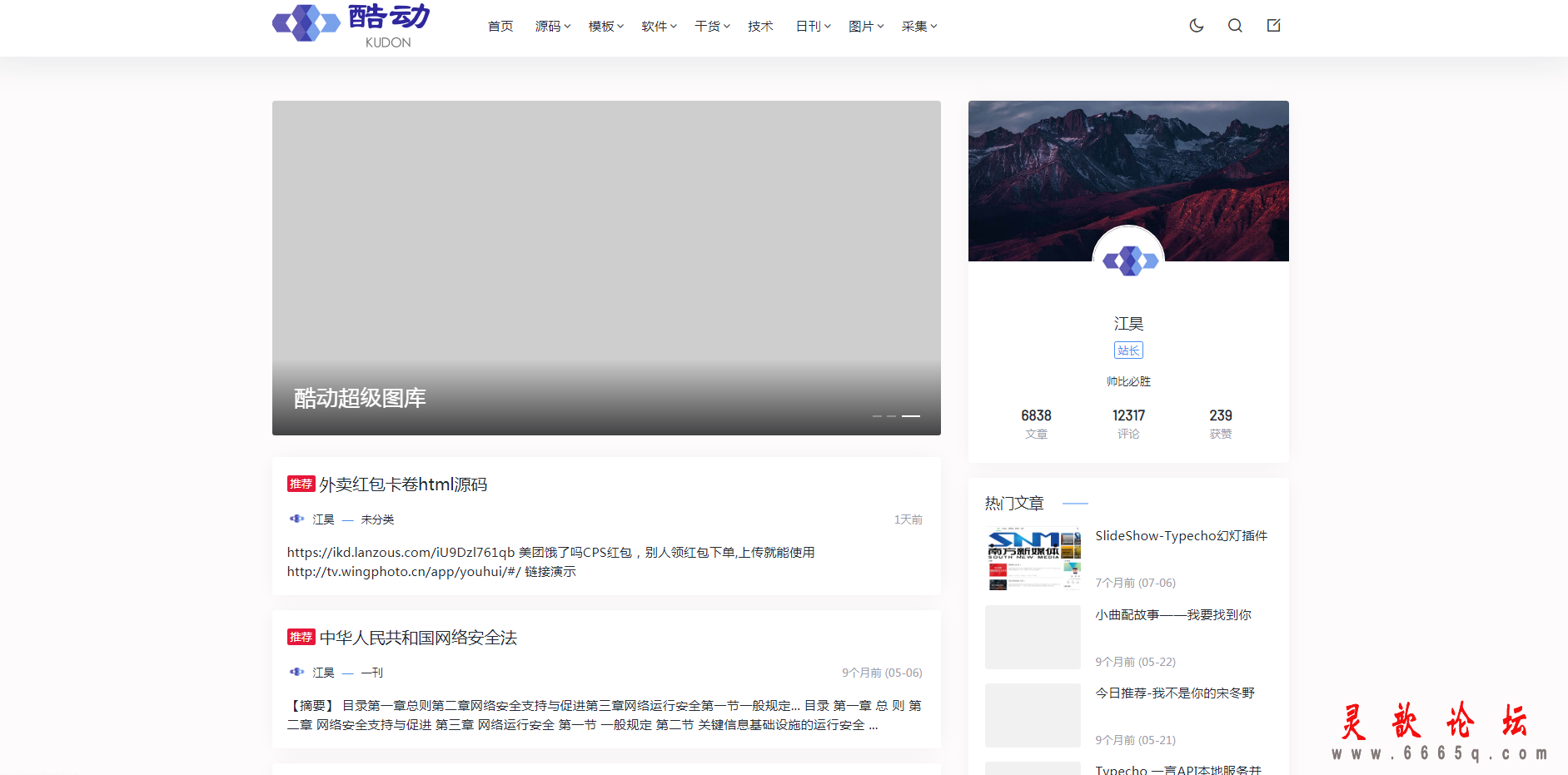Click the profile name 江昊

pyautogui.click(x=1128, y=324)
